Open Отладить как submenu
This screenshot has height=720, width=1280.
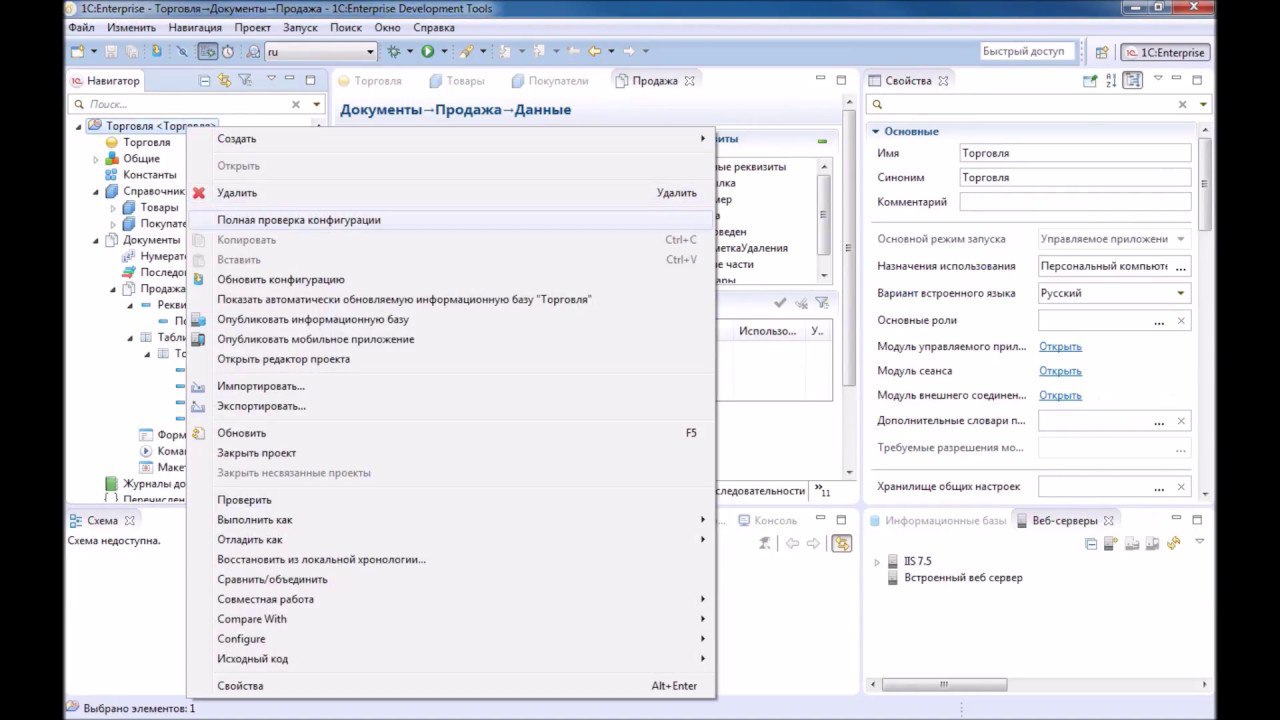[450, 540]
